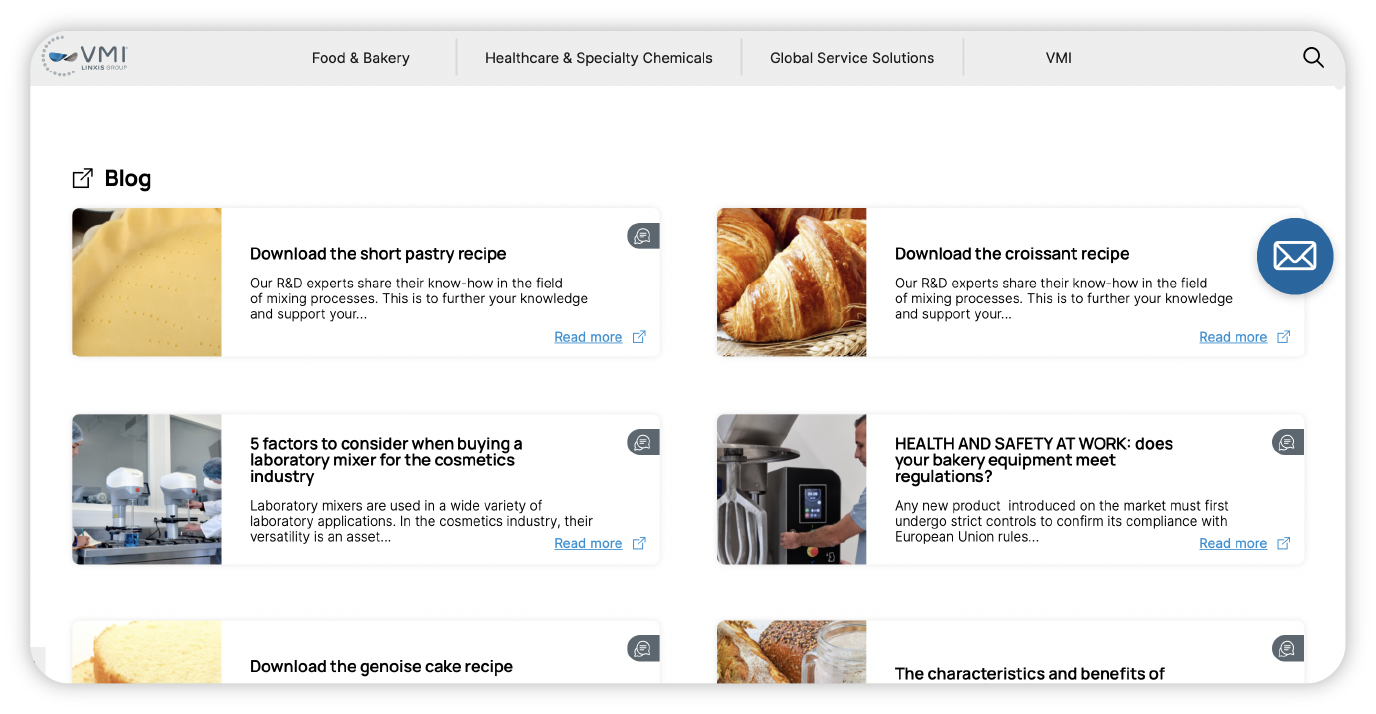Click the blue envelope contact button
Viewport: 1376px width, 714px height.
(1294, 256)
